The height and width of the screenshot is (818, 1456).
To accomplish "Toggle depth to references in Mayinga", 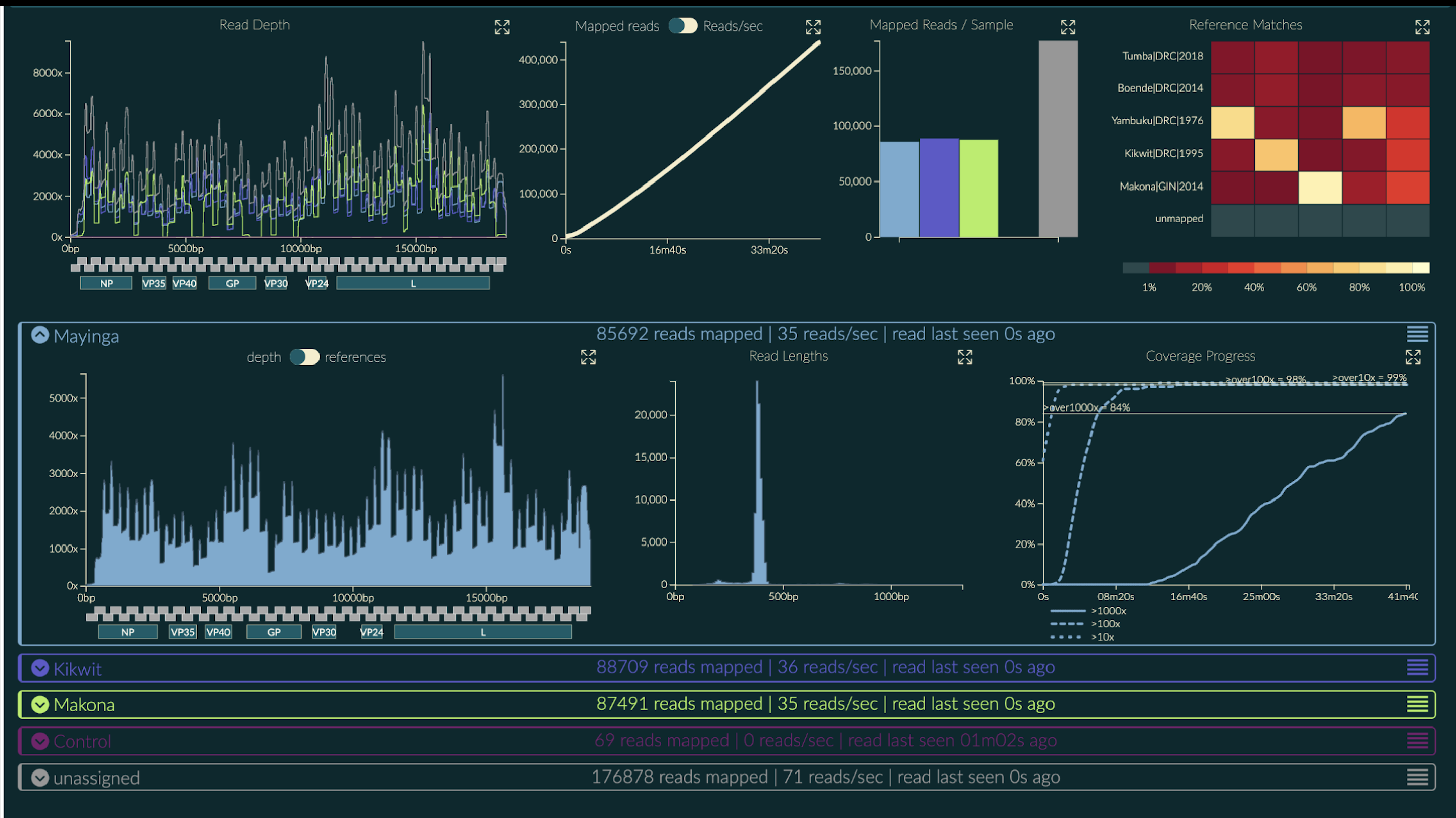I will [x=304, y=357].
